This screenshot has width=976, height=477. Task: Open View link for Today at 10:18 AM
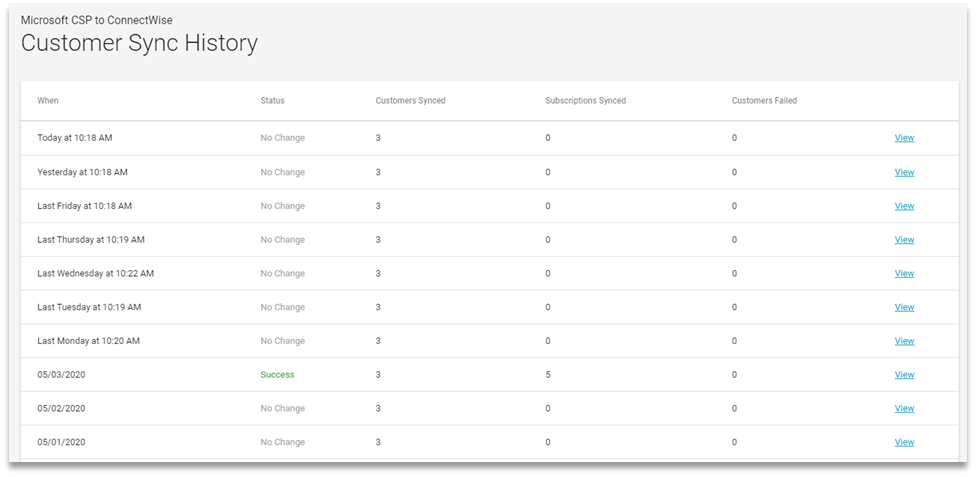[904, 138]
